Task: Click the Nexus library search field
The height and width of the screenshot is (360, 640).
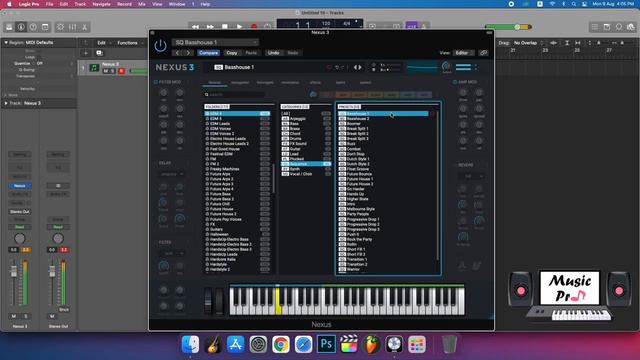Action: click(234, 95)
